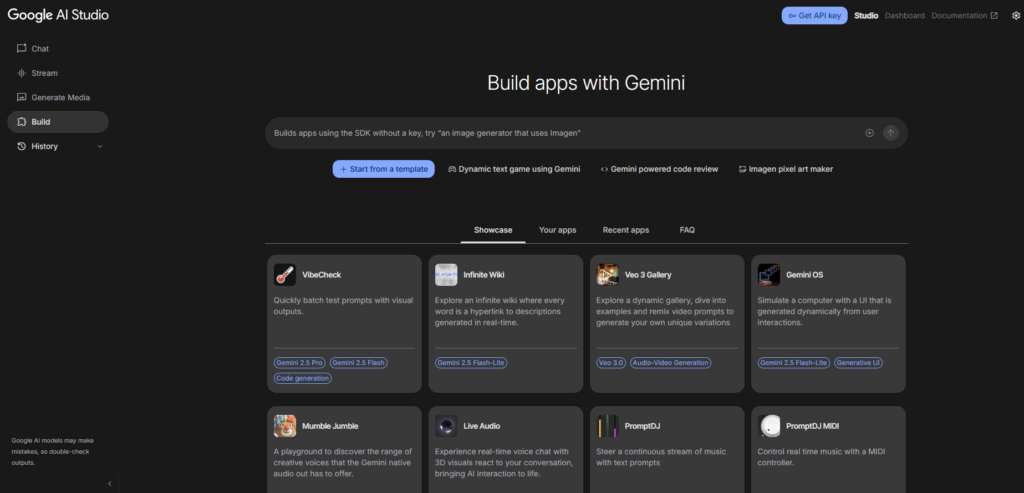This screenshot has width=1024, height=493.
Task: Open the Veo 3 Gallery card title
Action: point(648,275)
